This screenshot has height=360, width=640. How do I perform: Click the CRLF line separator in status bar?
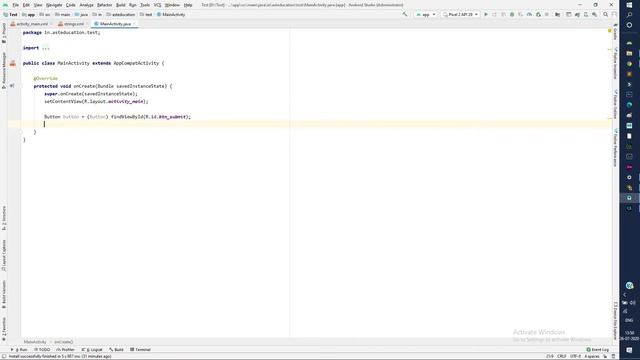pyautogui.click(x=562, y=356)
